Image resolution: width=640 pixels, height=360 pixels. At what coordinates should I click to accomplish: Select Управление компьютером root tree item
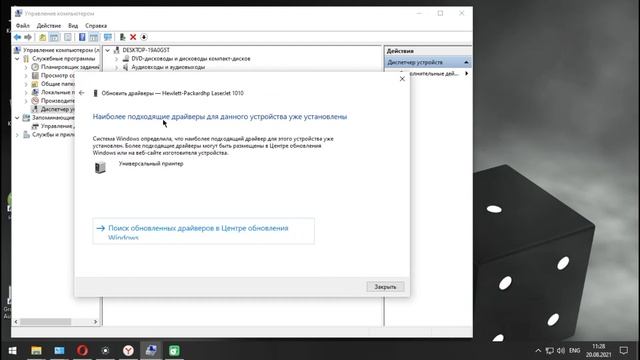coord(60,50)
